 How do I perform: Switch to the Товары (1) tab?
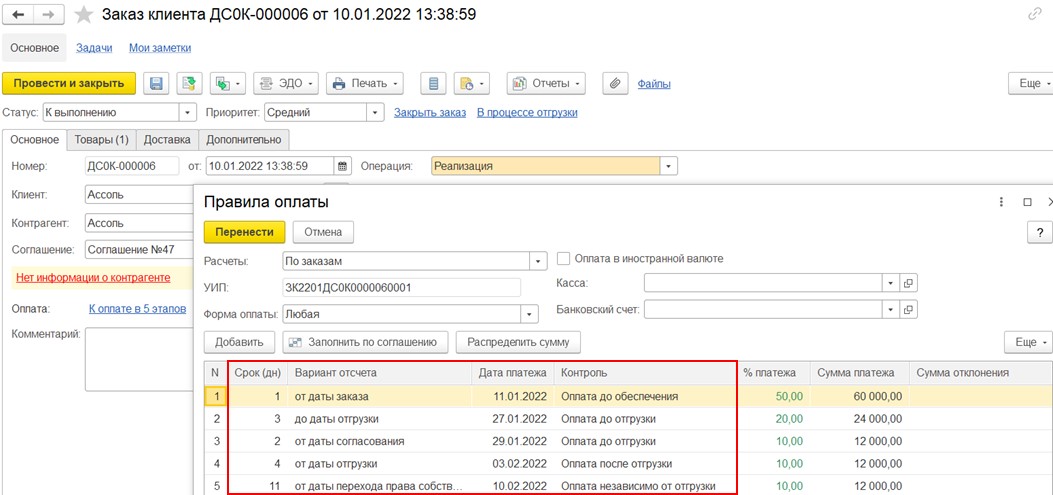coord(101,140)
